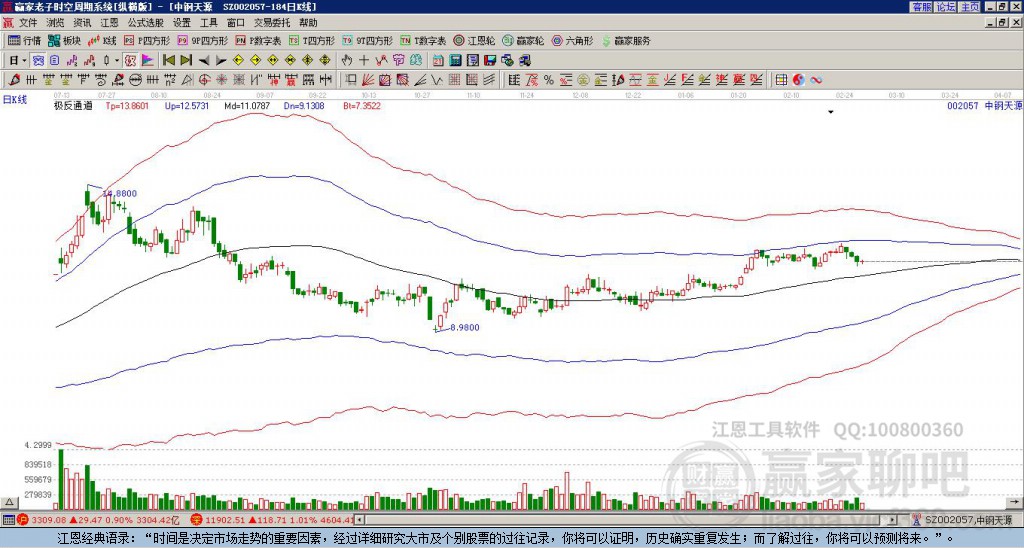Click the black left arrow icon
This screenshot has width=1024, height=548.
click(x=204, y=61)
